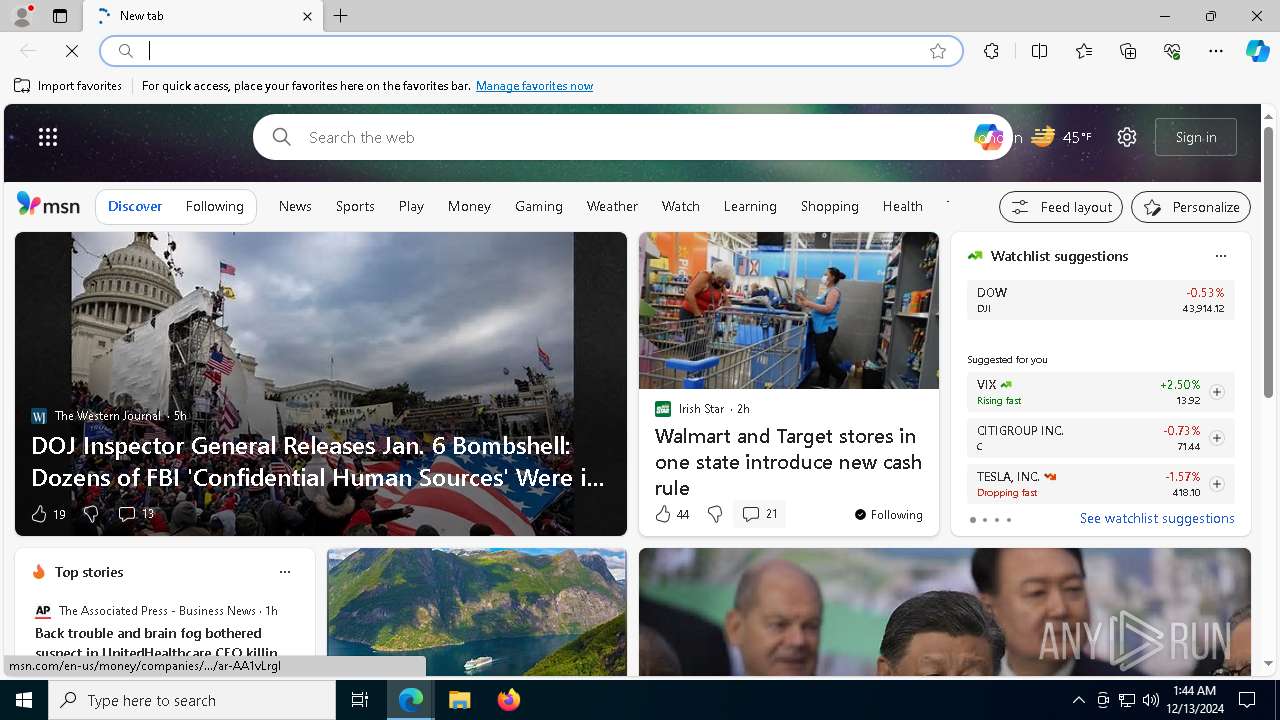Open Edge Settings and more menu
Image resolution: width=1280 pixels, height=720 pixels.
[x=1216, y=51]
